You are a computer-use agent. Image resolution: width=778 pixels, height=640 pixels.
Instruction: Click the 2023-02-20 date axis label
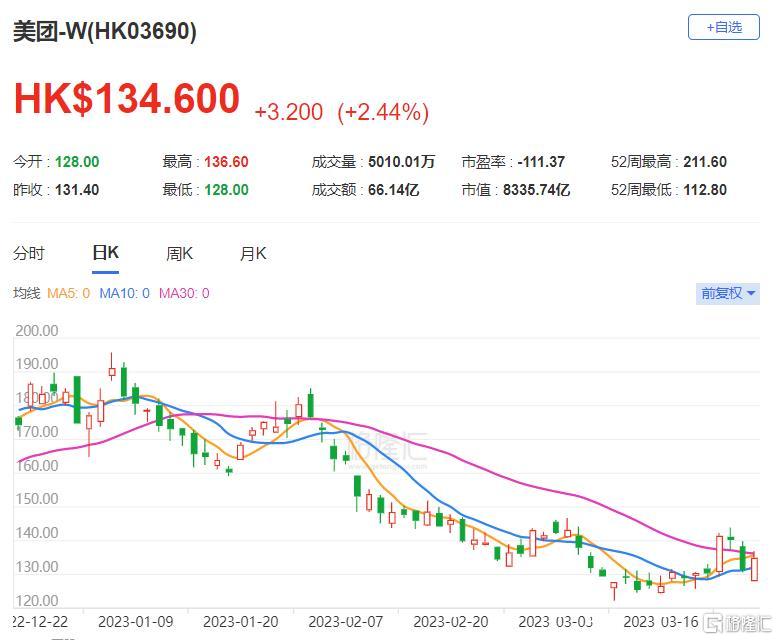coord(451,622)
